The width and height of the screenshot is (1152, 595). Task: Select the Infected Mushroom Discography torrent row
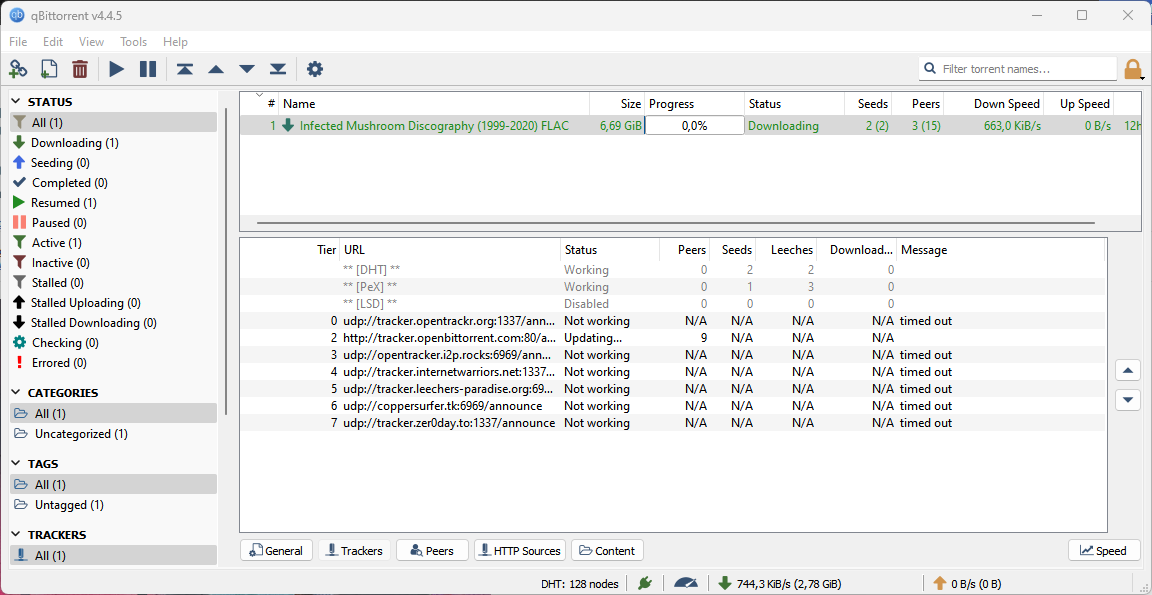click(691, 126)
